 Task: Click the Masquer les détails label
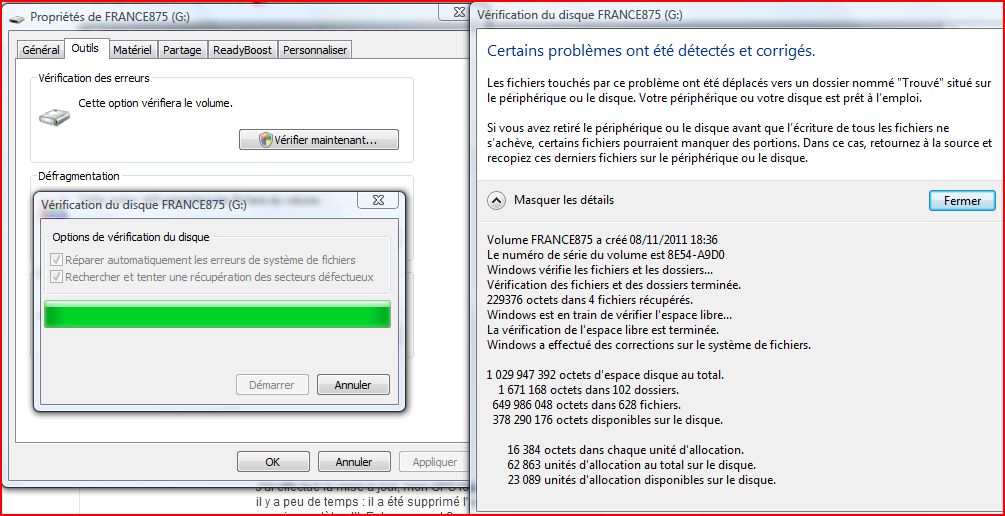564,200
